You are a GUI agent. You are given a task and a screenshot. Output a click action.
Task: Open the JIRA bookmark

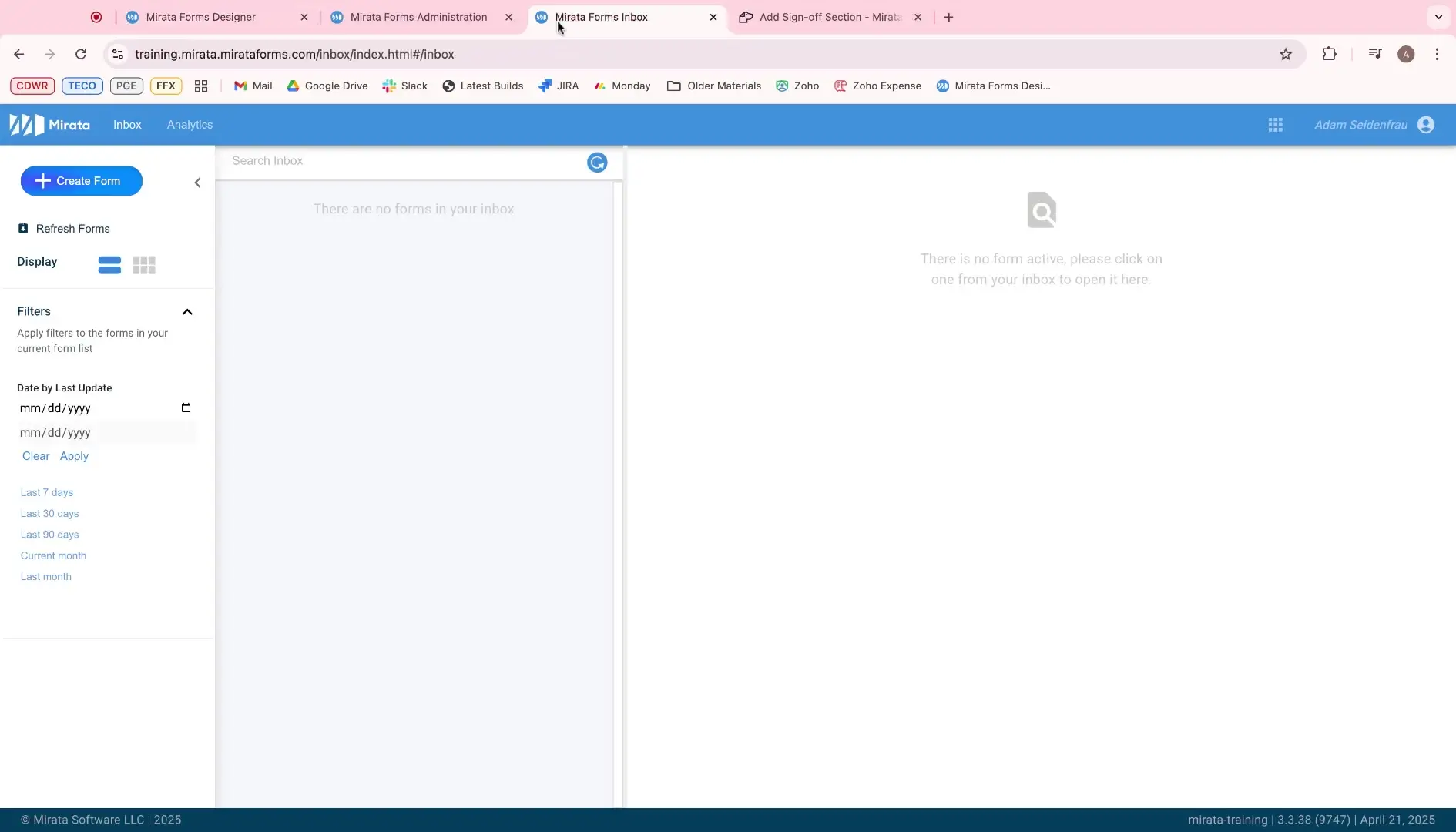(559, 86)
